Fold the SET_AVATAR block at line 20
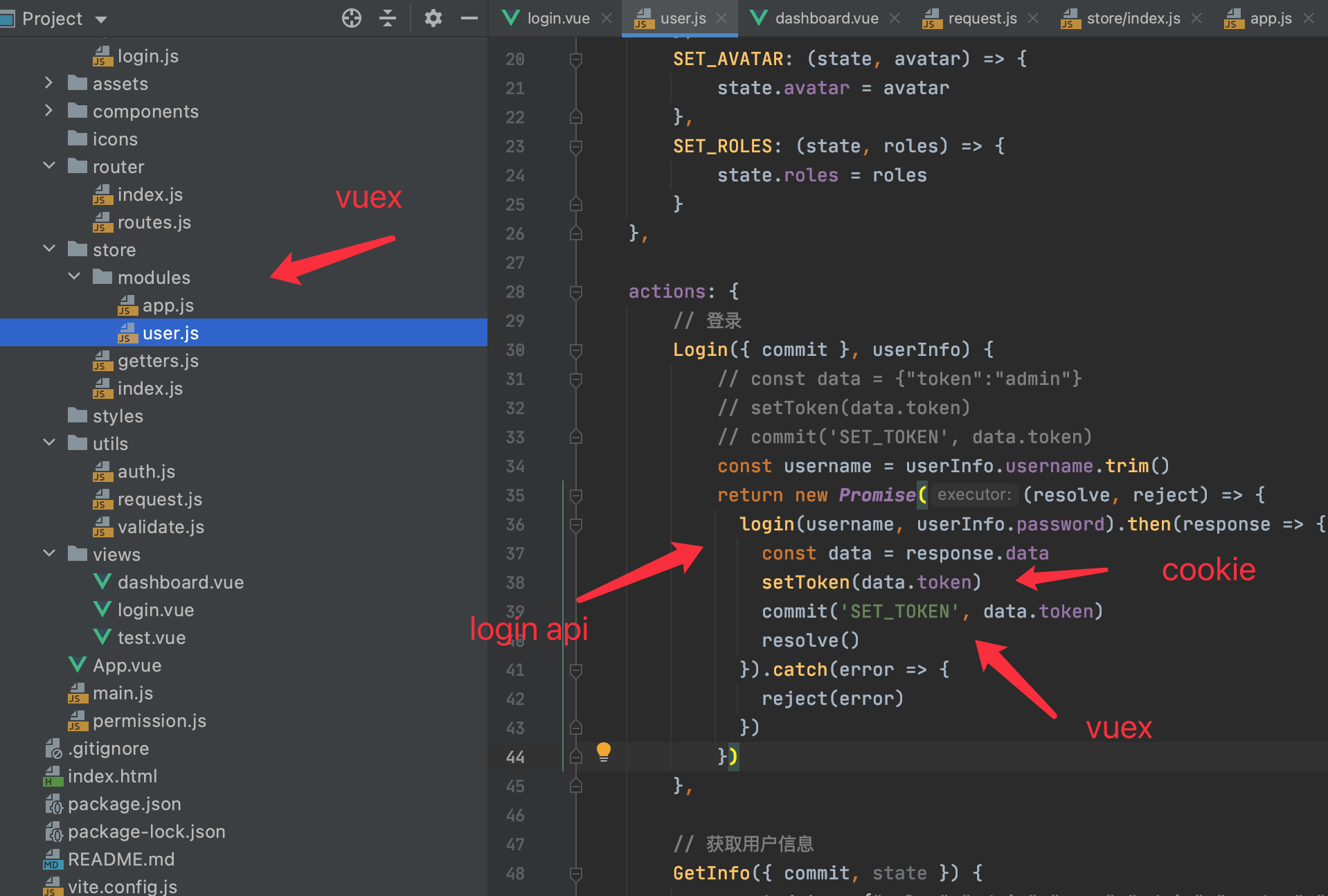This screenshot has width=1328, height=896. pos(575,60)
